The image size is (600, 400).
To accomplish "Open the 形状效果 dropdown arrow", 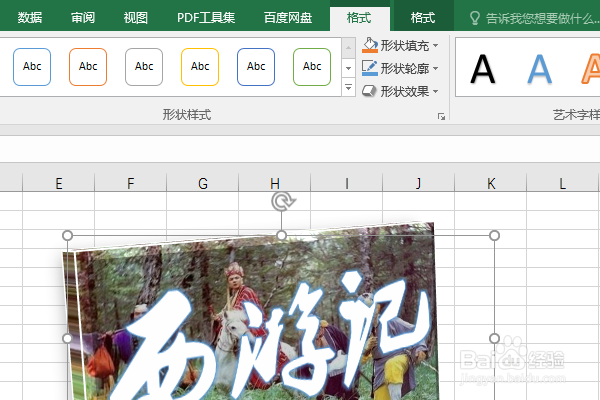I will coord(435,91).
